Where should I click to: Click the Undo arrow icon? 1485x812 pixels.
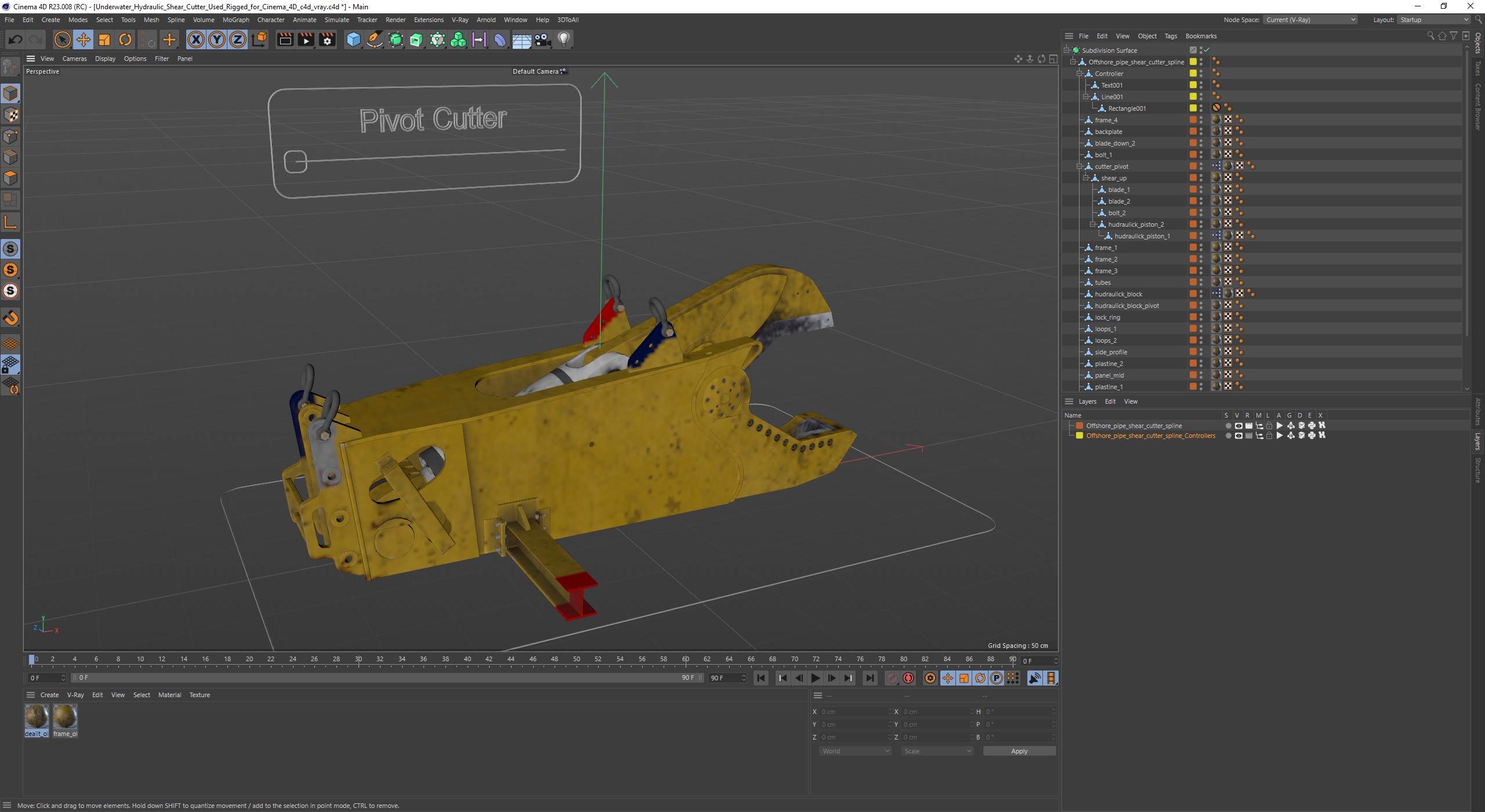15,39
